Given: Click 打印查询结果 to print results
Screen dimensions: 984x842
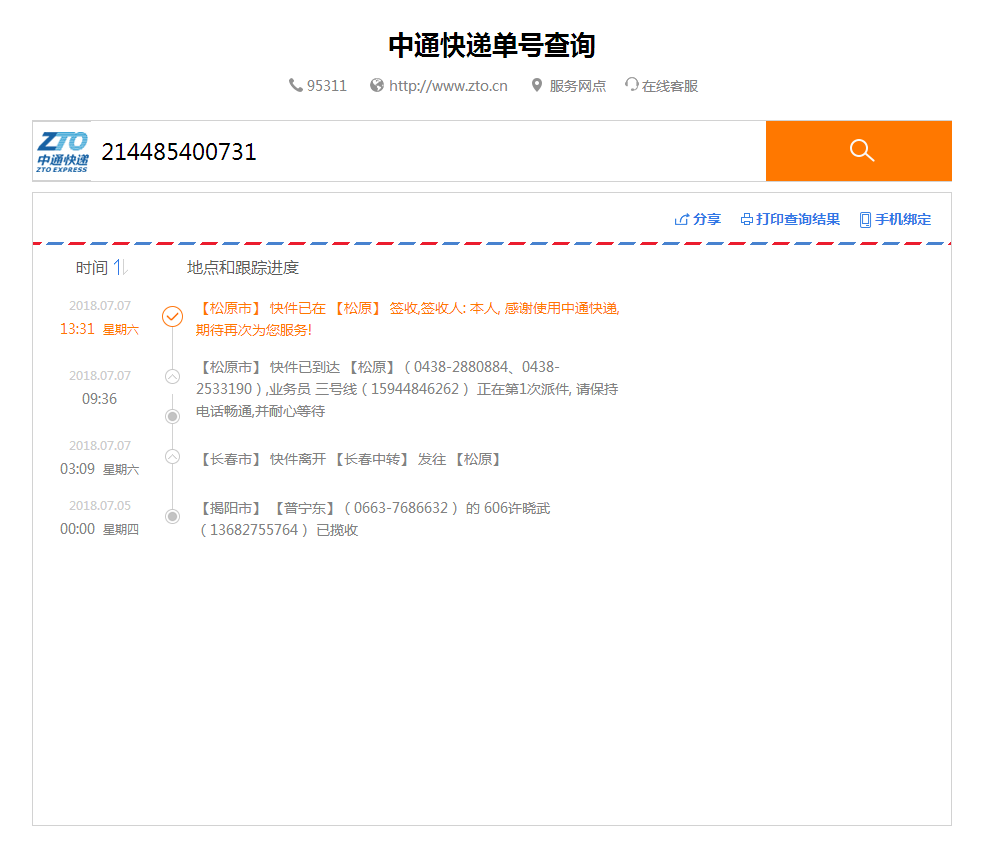Looking at the screenshot, I should [x=798, y=219].
